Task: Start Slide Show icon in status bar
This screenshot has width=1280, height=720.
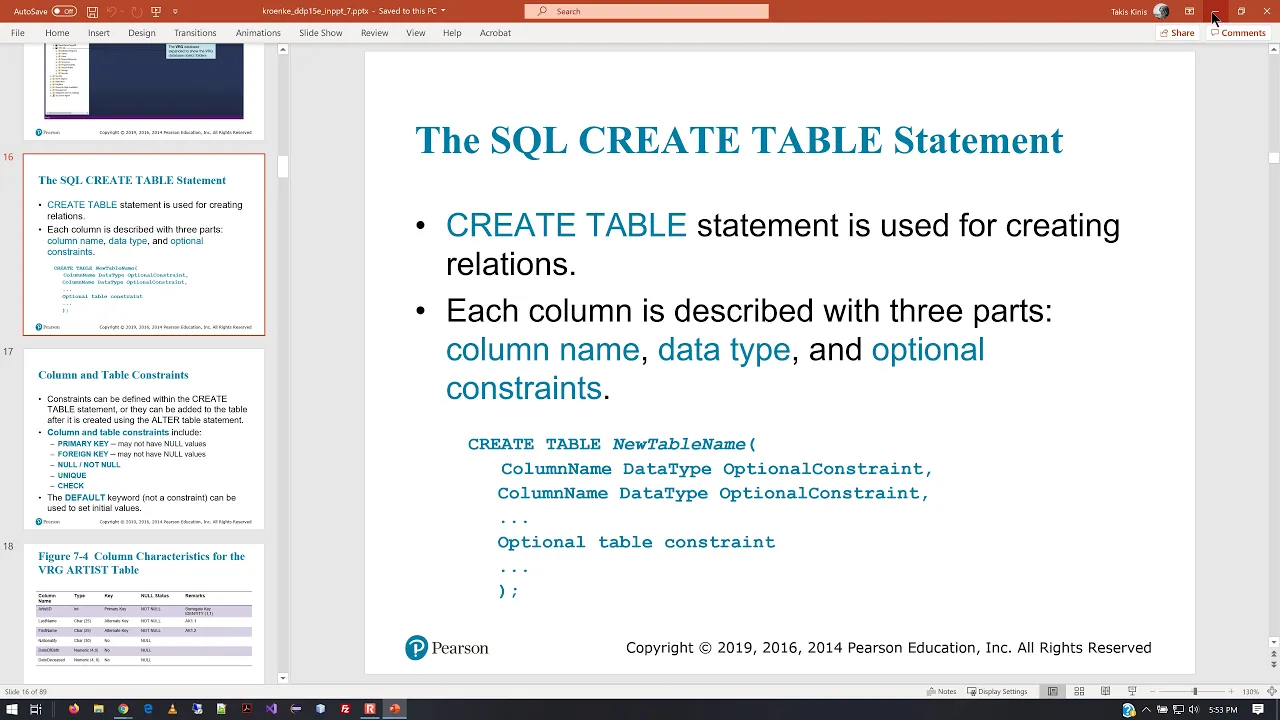Action: point(1132,692)
